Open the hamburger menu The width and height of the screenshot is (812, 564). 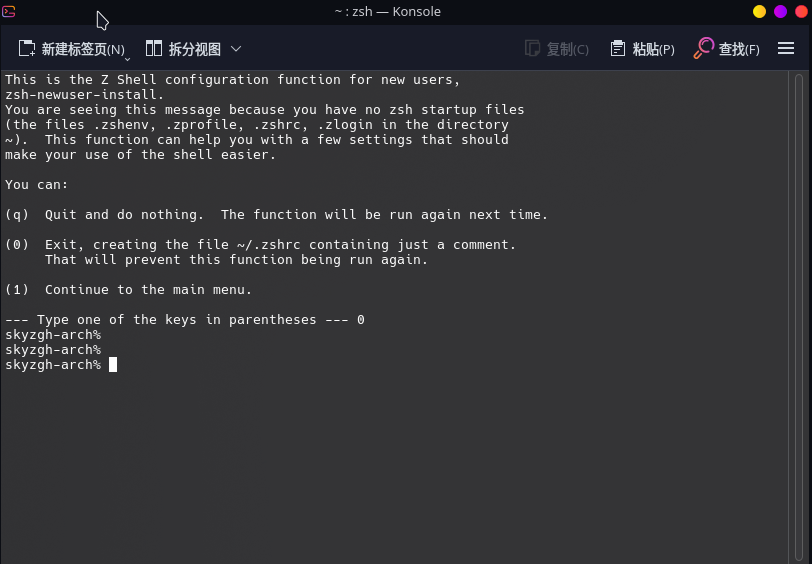786,48
